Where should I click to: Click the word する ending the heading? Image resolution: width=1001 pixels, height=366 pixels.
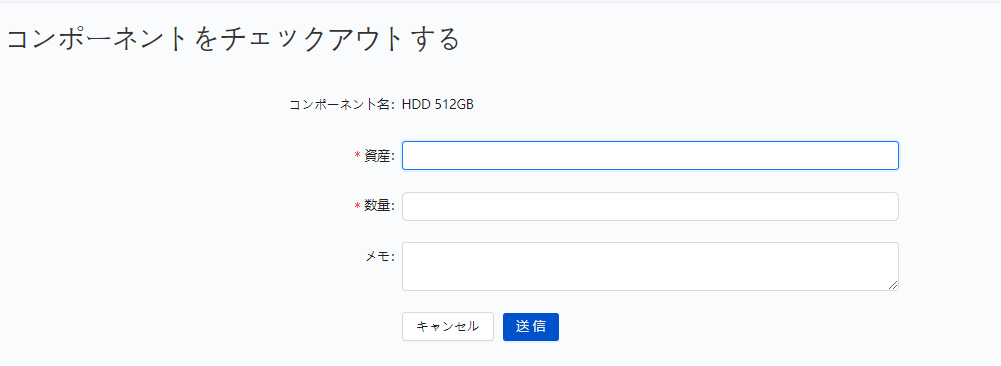[x=433, y=39]
